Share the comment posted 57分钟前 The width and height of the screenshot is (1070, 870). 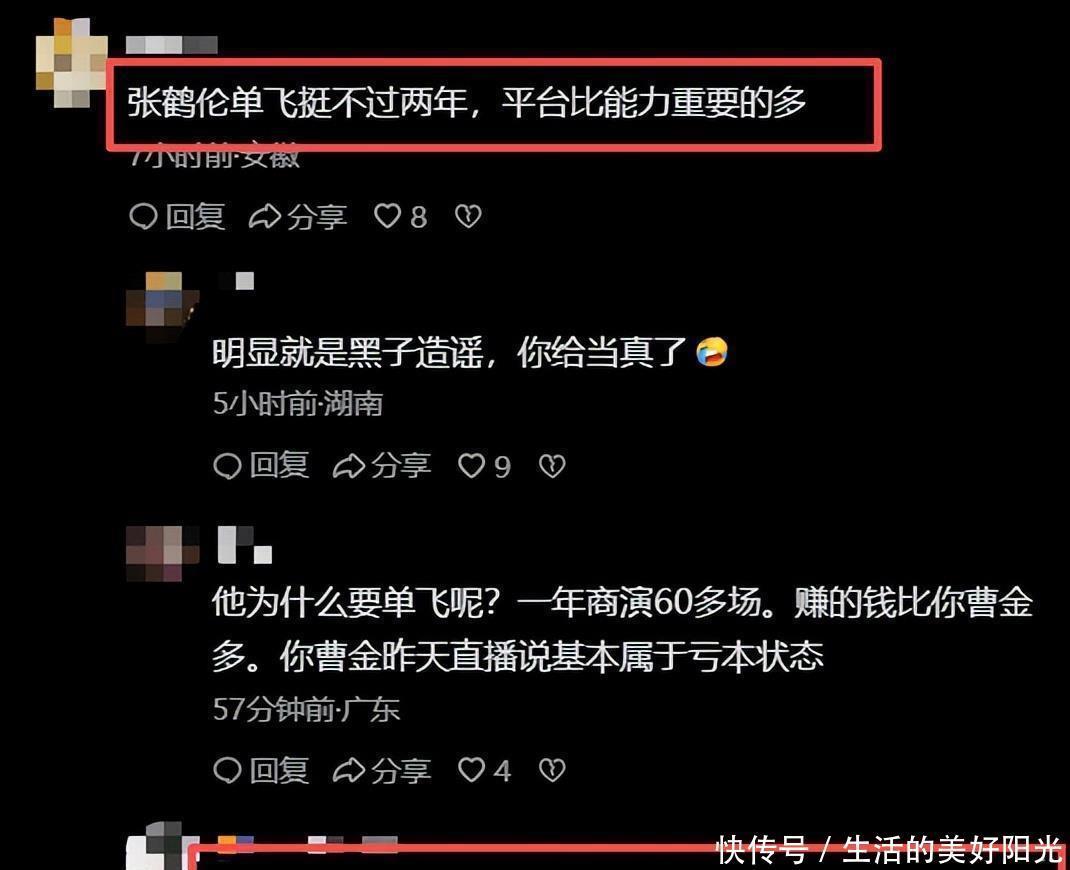point(381,770)
